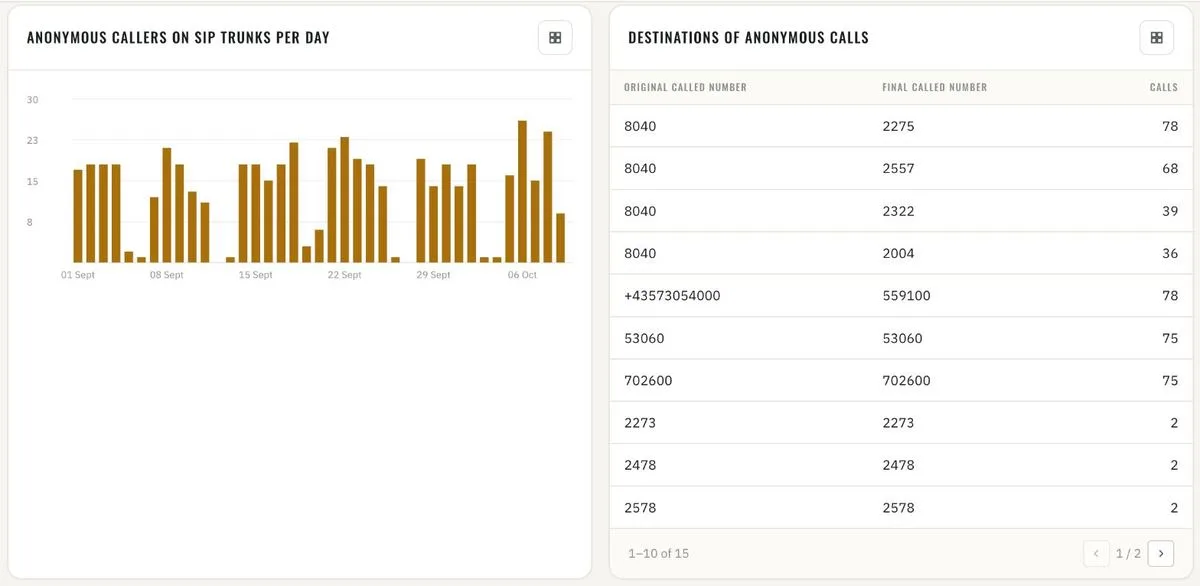Open grid menu of Destinations table

point(1156,38)
